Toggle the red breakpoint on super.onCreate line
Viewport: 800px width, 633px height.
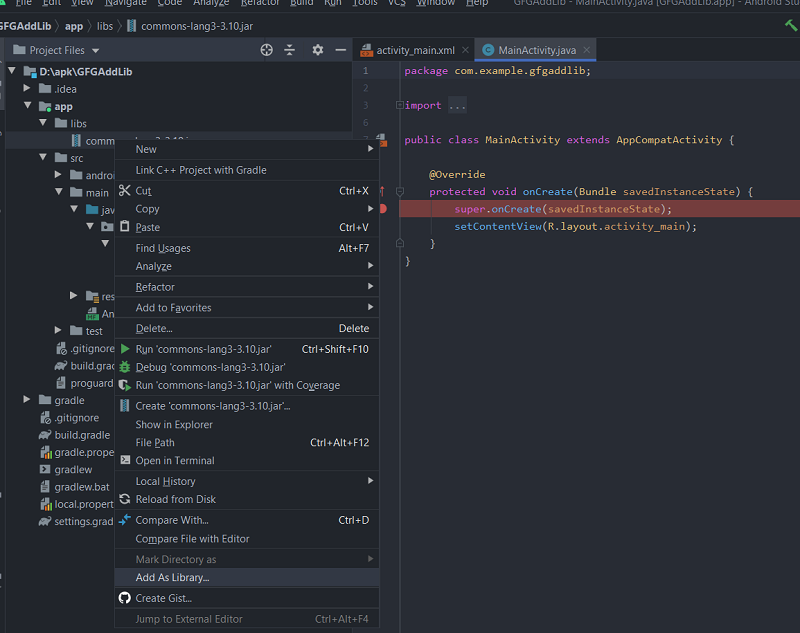(x=383, y=209)
